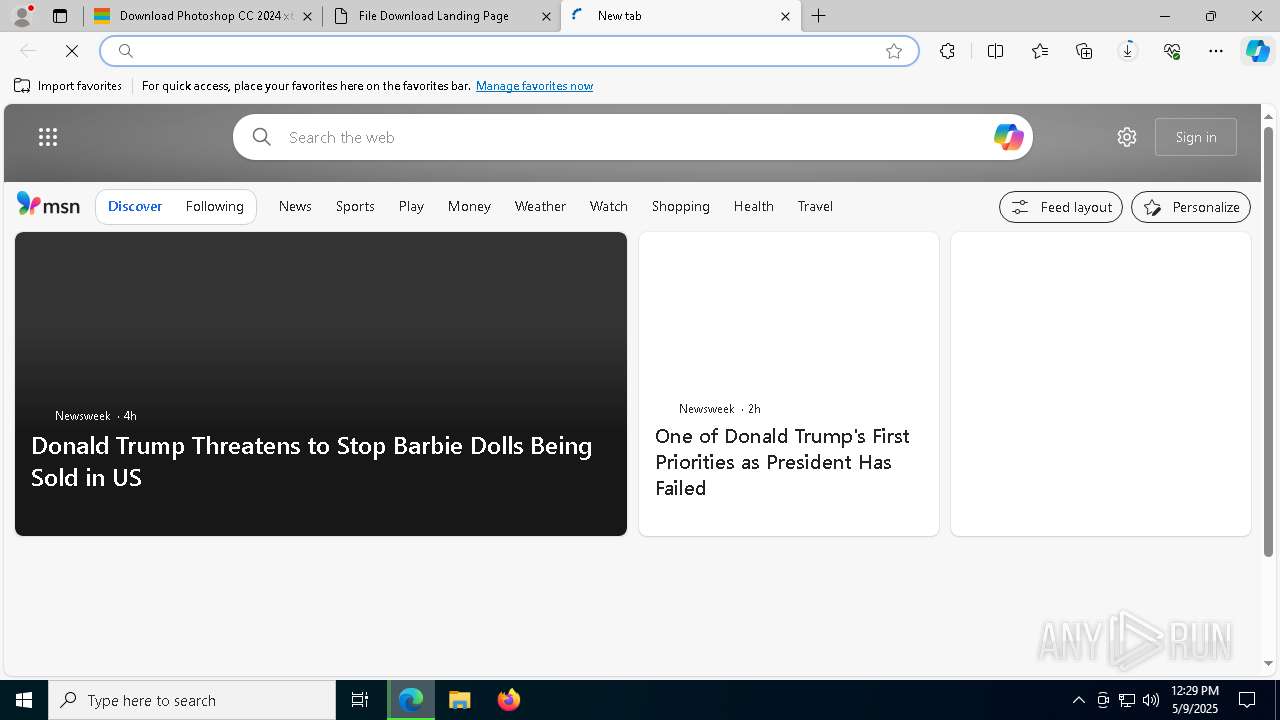Select the Discover feed tab
1280x720 pixels.
point(135,206)
